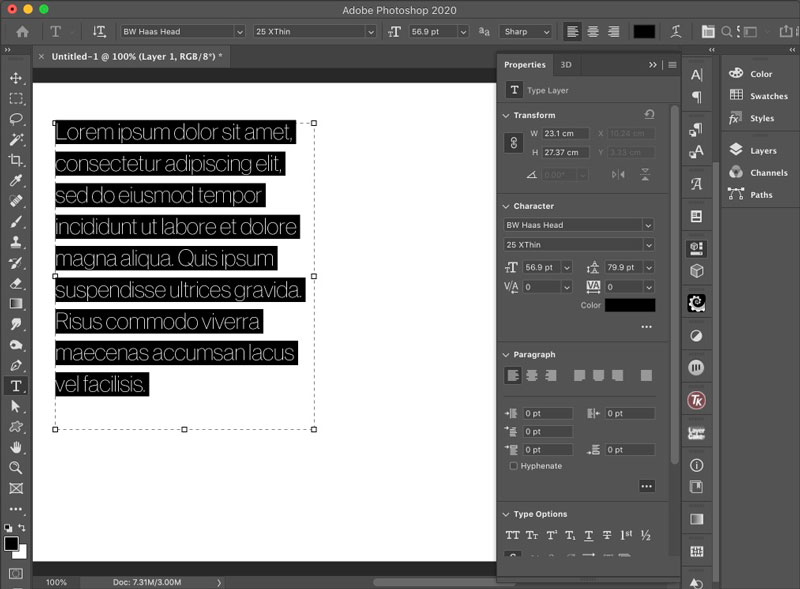Click the black text Color swatch
Image resolution: width=800 pixels, height=589 pixels.
tap(630, 305)
